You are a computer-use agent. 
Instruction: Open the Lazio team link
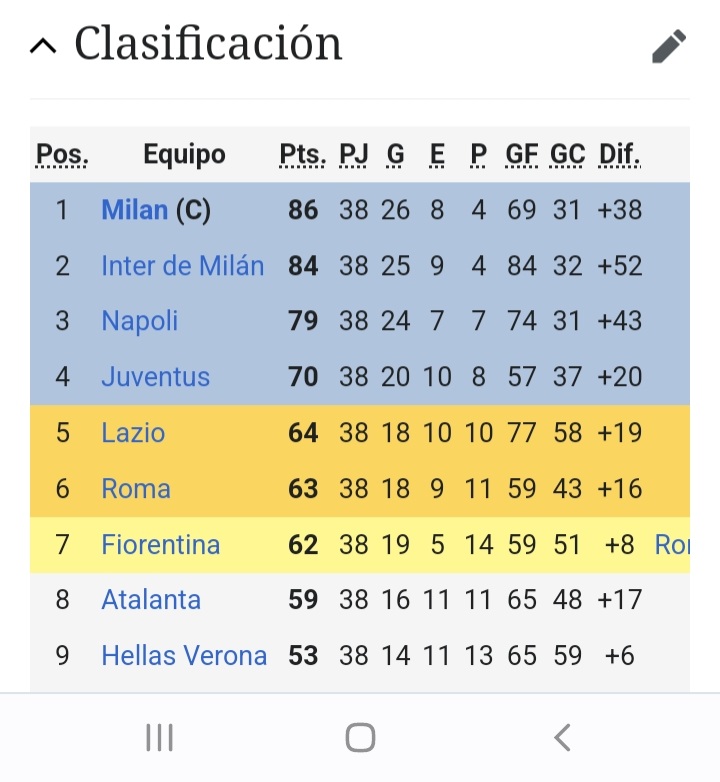[133, 432]
